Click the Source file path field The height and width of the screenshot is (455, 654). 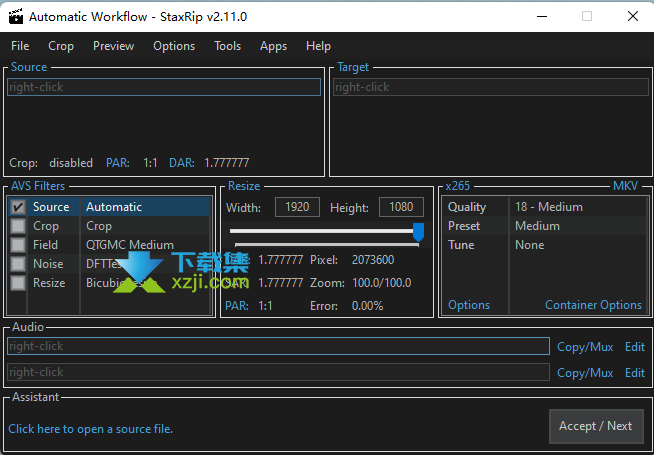pos(164,87)
